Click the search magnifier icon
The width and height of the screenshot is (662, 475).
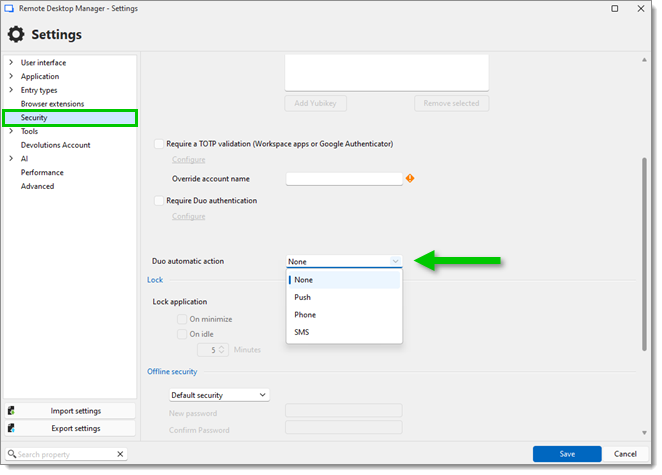[12, 454]
